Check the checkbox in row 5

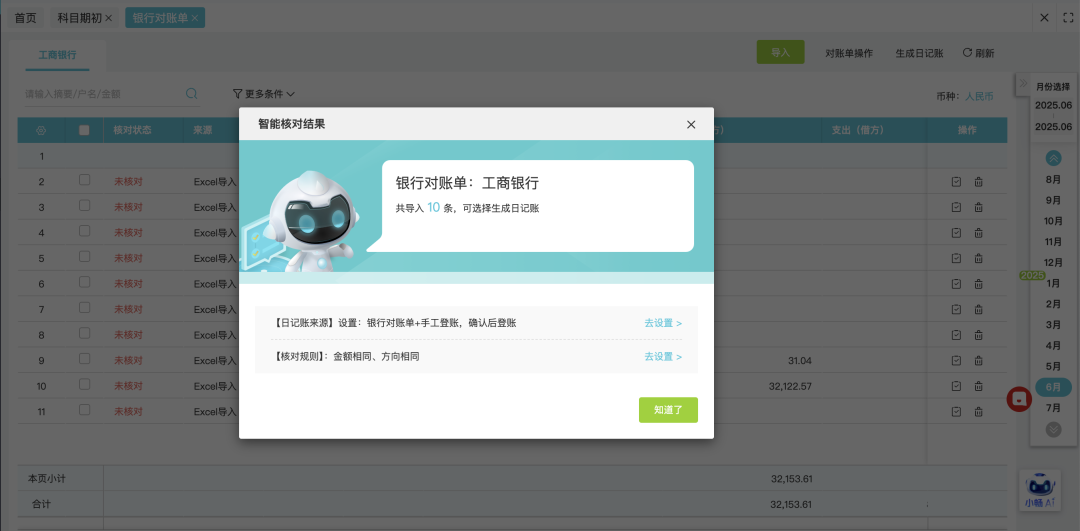(84, 256)
